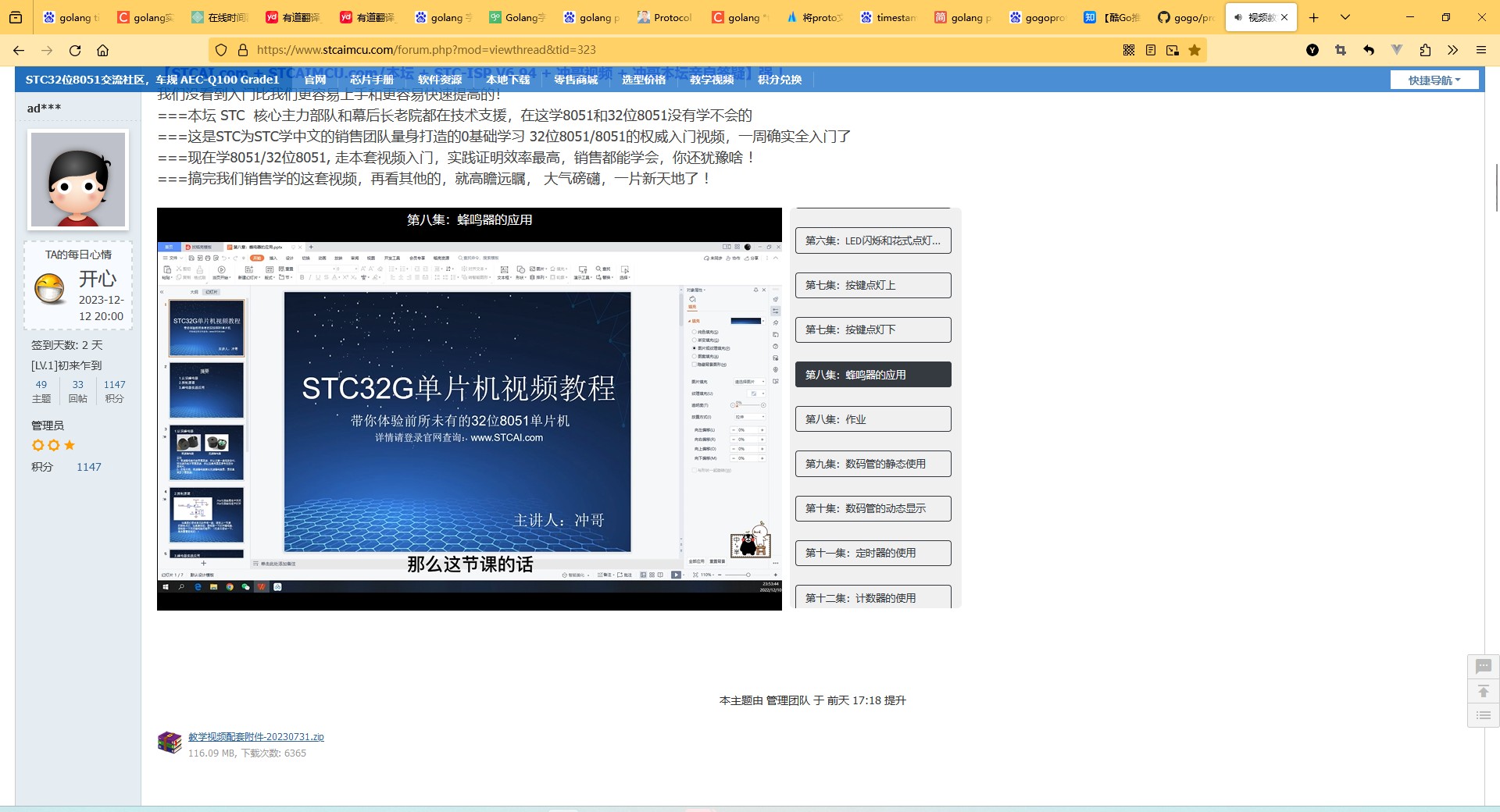Switch to the 将proto tab

[813, 17]
